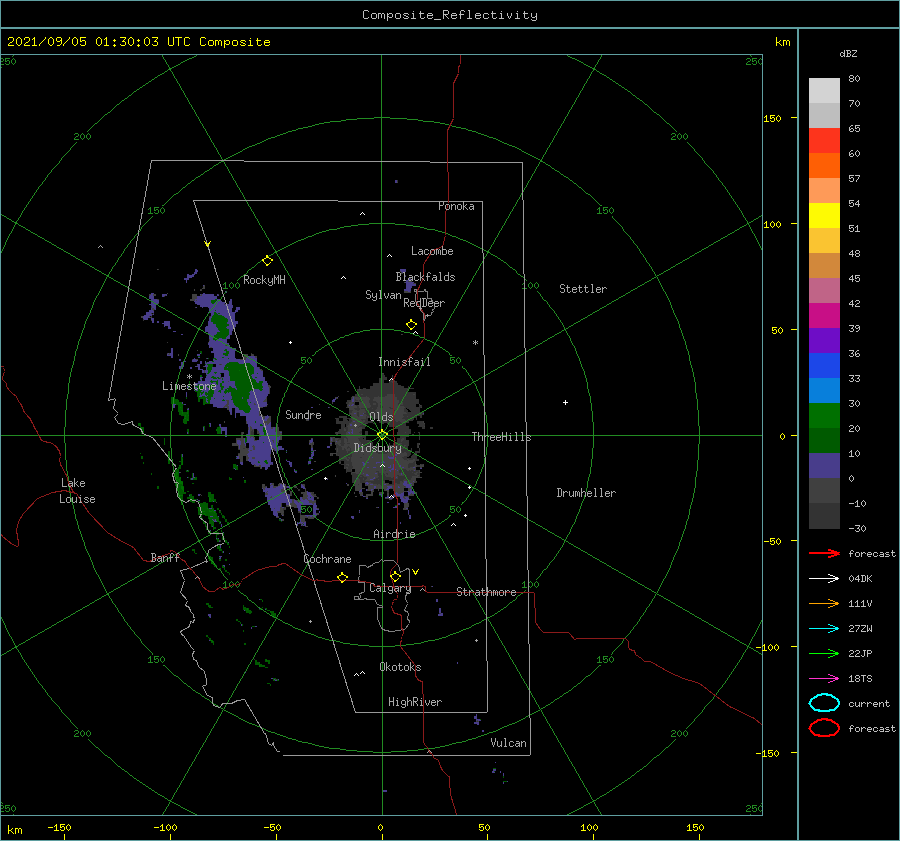Click the Banff label
Screen dimensions: 900x841
tap(165, 557)
